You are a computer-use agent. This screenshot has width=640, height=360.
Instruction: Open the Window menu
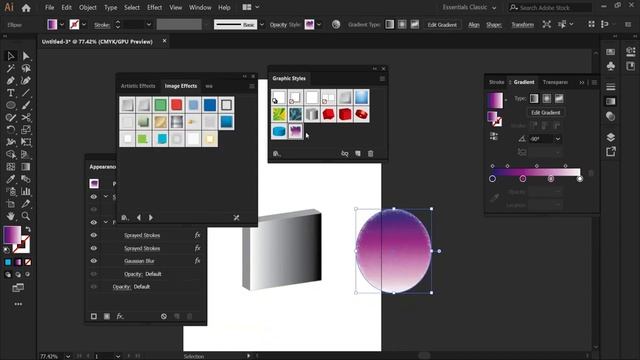pos(200,7)
